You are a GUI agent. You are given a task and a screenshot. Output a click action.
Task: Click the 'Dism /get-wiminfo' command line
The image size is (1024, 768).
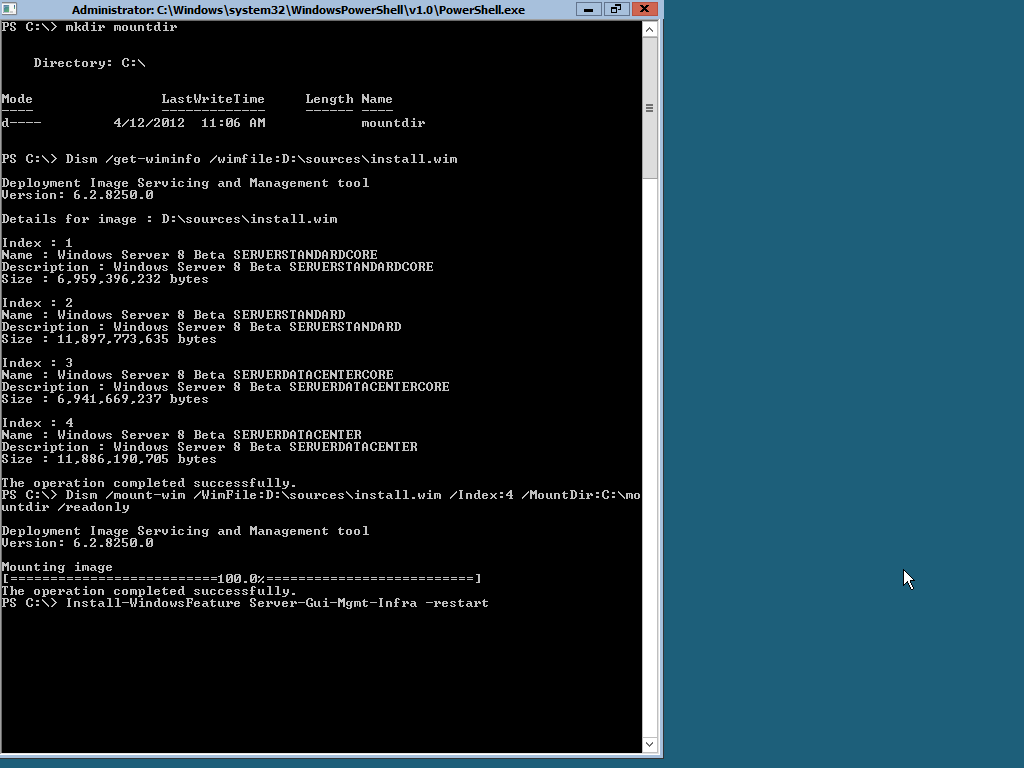point(229,159)
